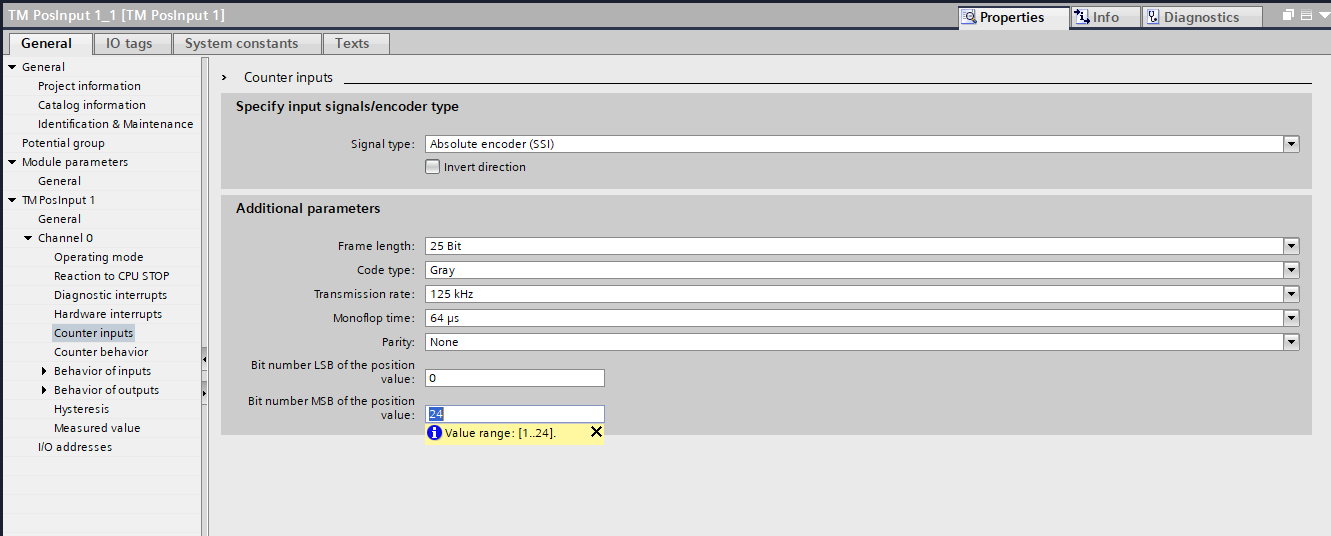Screen dimensions: 1331x536
Task: Collapse the Channel 0 tree node
Action: click(28, 238)
